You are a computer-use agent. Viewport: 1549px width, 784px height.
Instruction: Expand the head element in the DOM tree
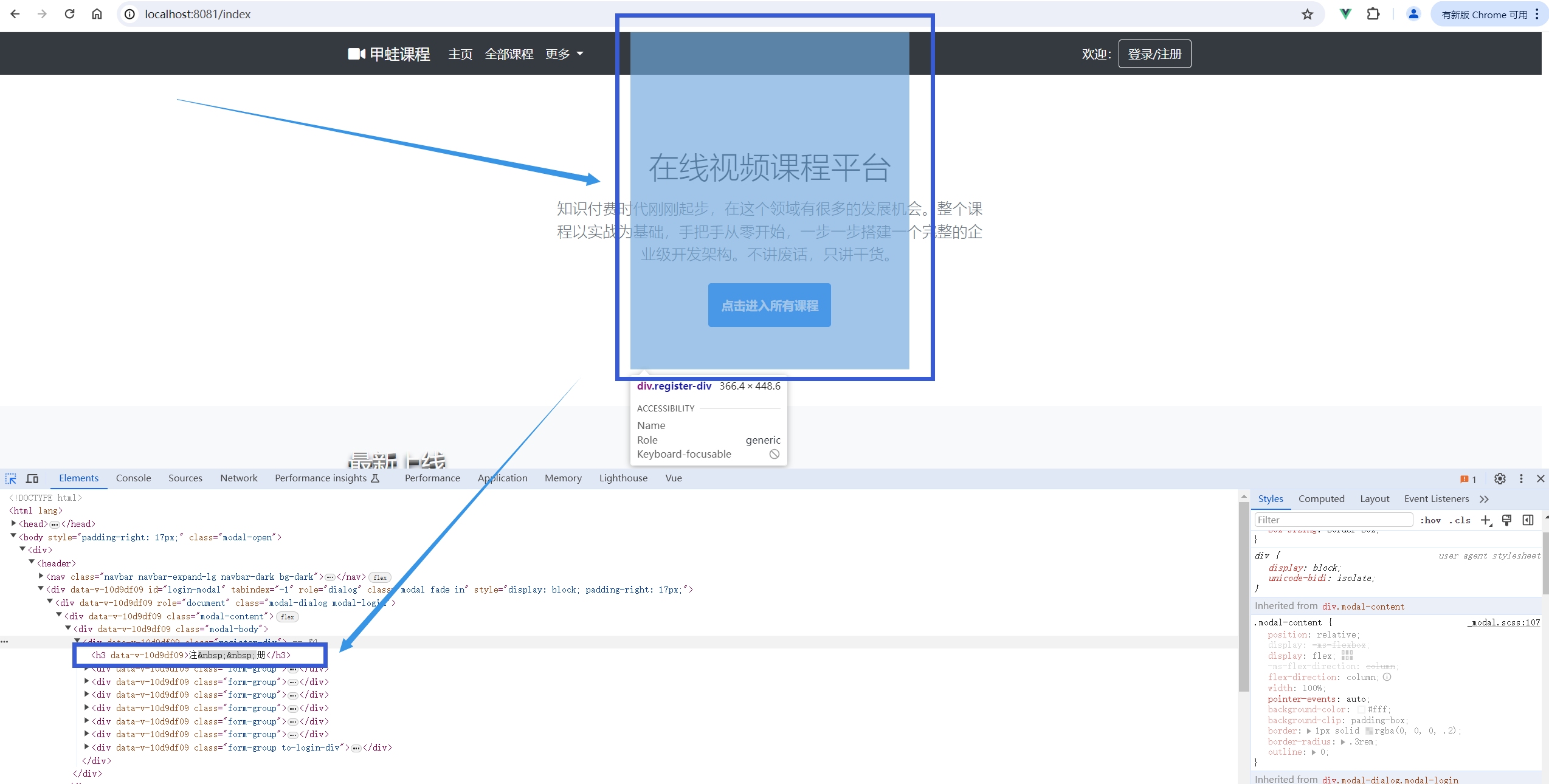(15, 523)
